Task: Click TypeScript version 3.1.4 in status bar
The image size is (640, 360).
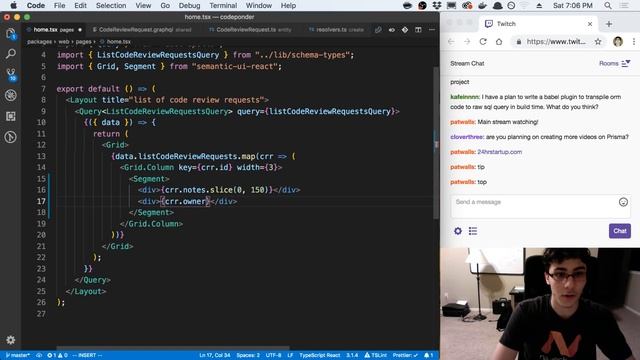Action: (352, 356)
